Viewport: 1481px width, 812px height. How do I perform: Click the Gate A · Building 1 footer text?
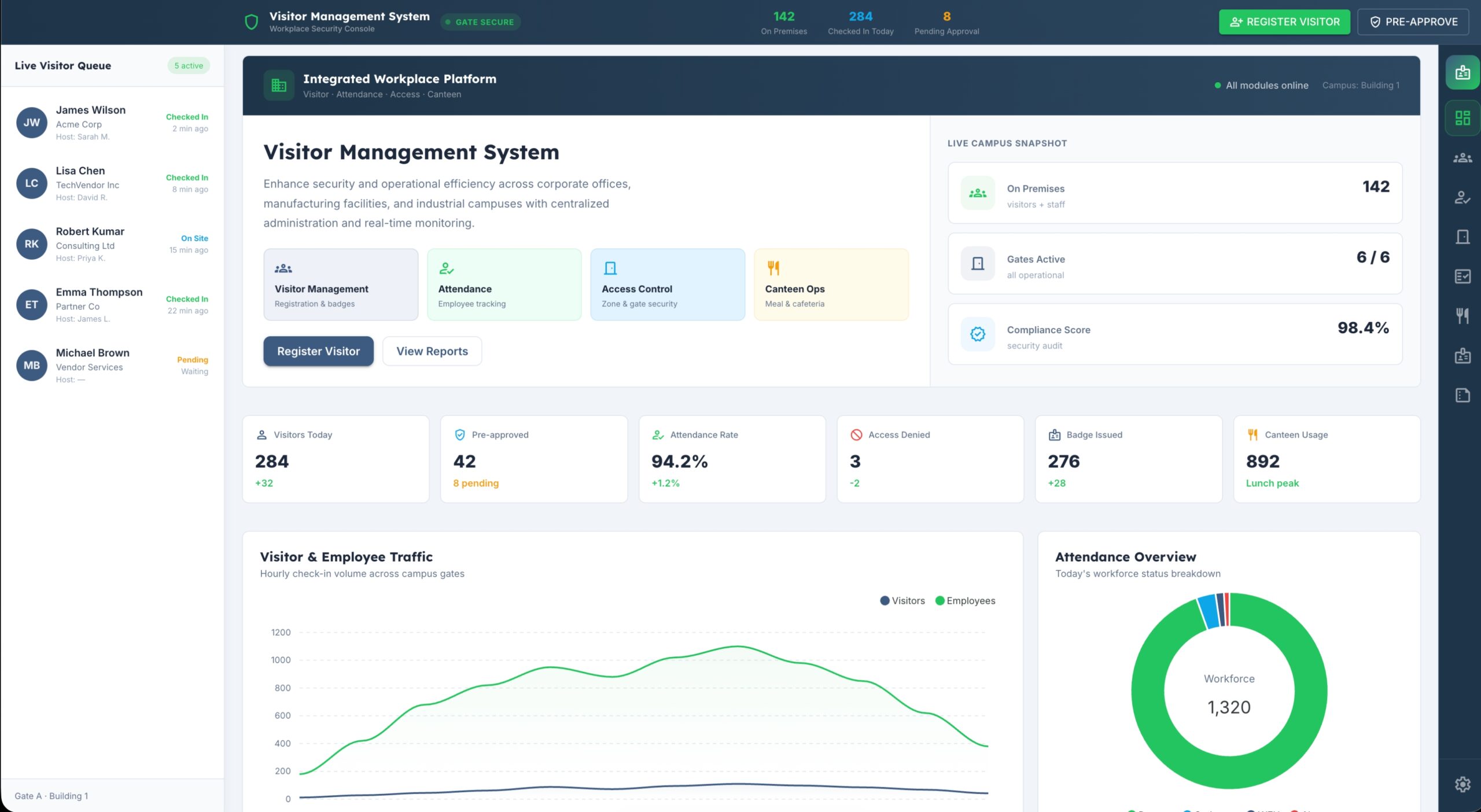pos(51,796)
